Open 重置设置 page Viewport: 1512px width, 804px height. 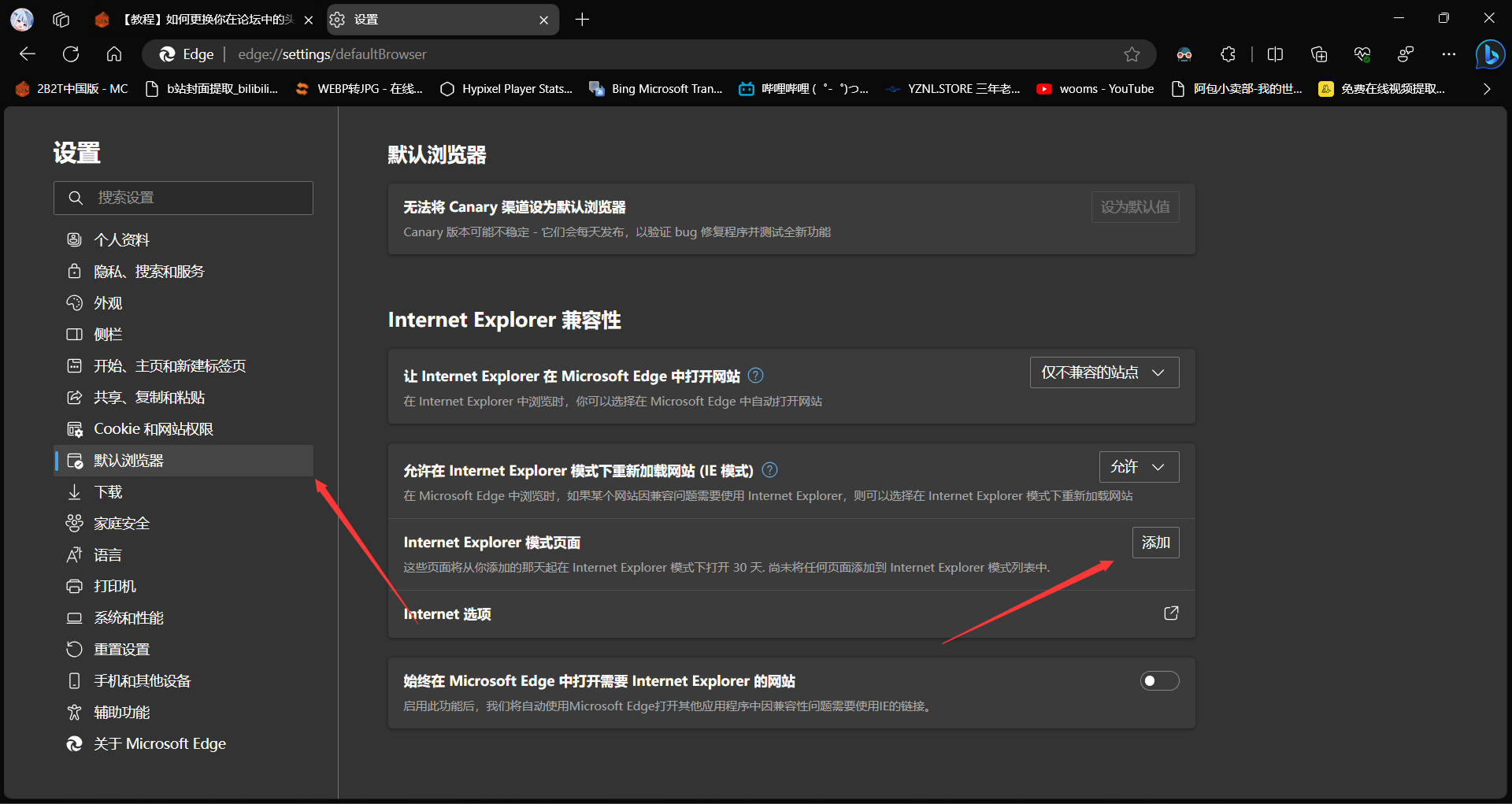[183, 650]
